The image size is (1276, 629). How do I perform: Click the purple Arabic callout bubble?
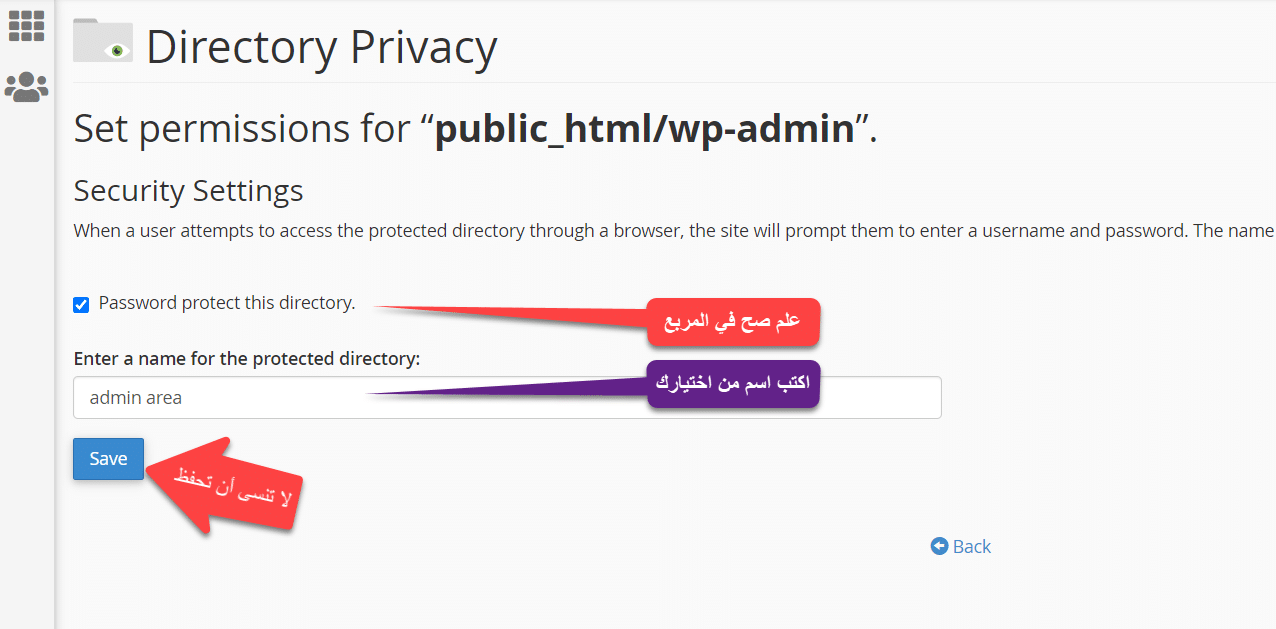pos(733,384)
